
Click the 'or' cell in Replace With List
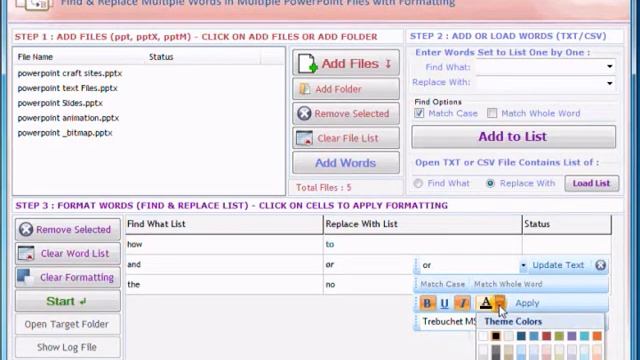[x=369, y=264]
